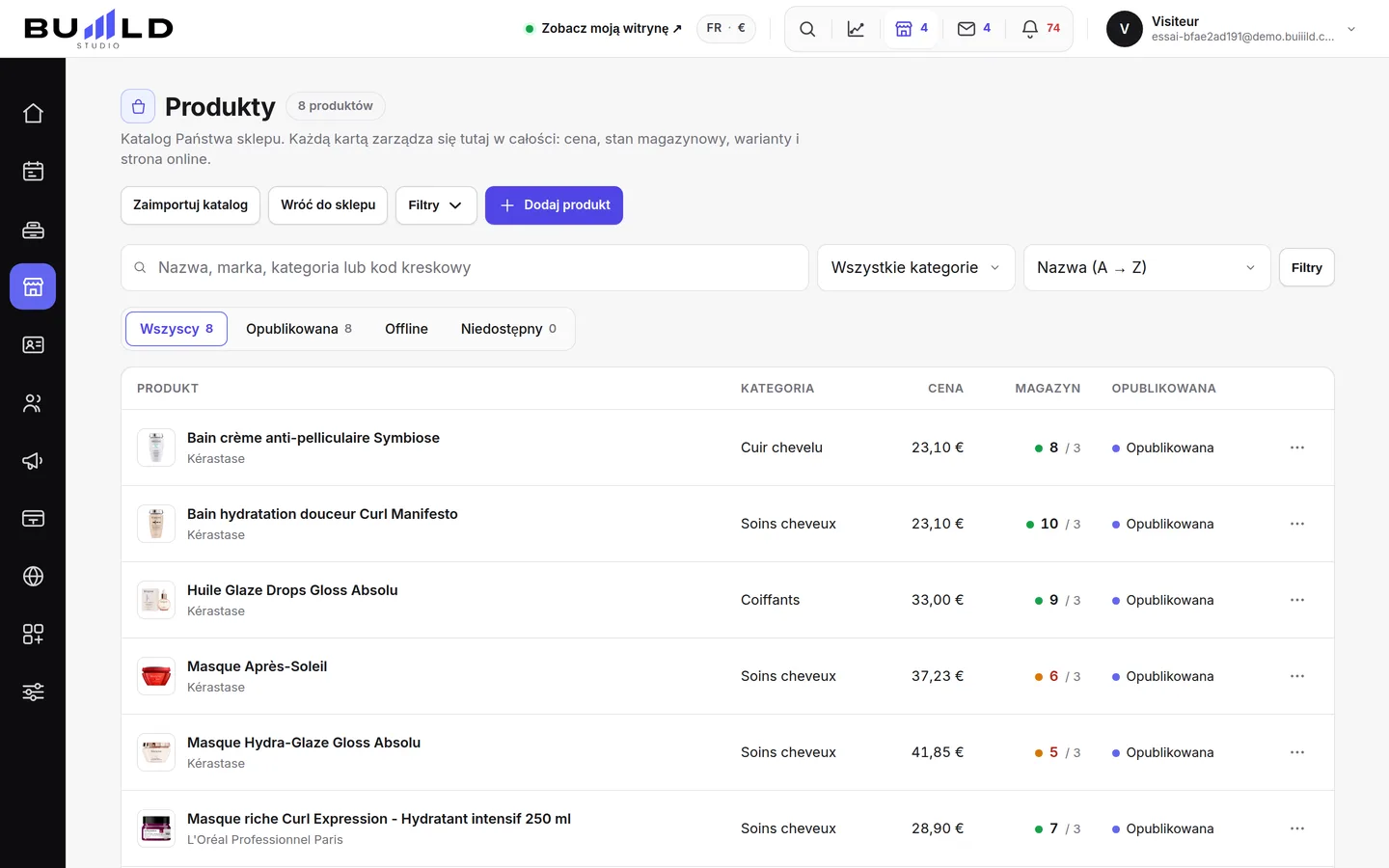Click Opublikowana status for Masque Après-Soleil
1389x868 pixels.
(x=1163, y=676)
